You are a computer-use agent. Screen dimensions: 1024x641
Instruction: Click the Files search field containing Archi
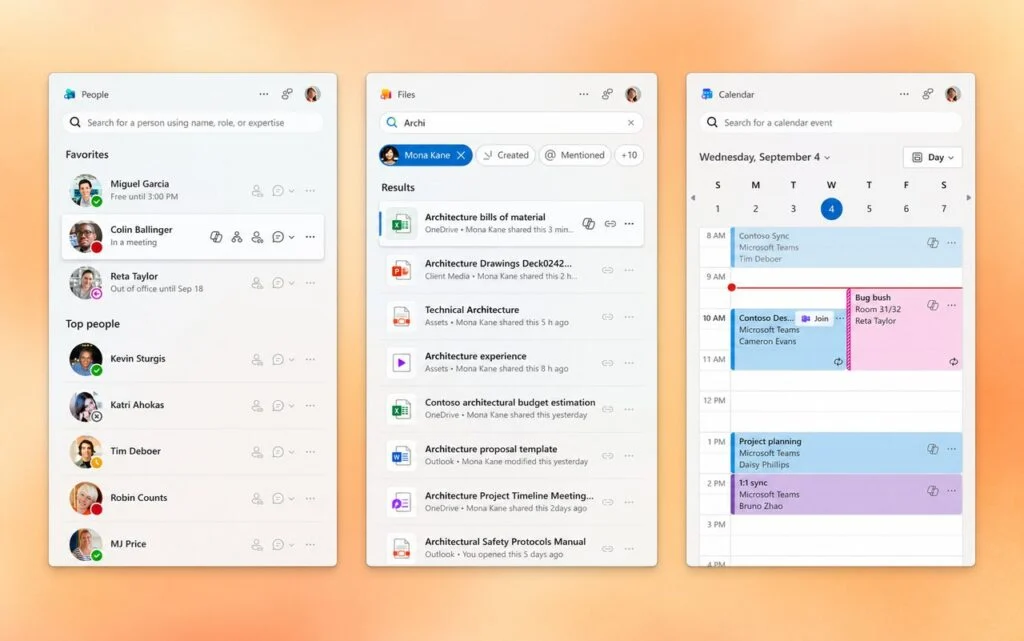pos(511,123)
